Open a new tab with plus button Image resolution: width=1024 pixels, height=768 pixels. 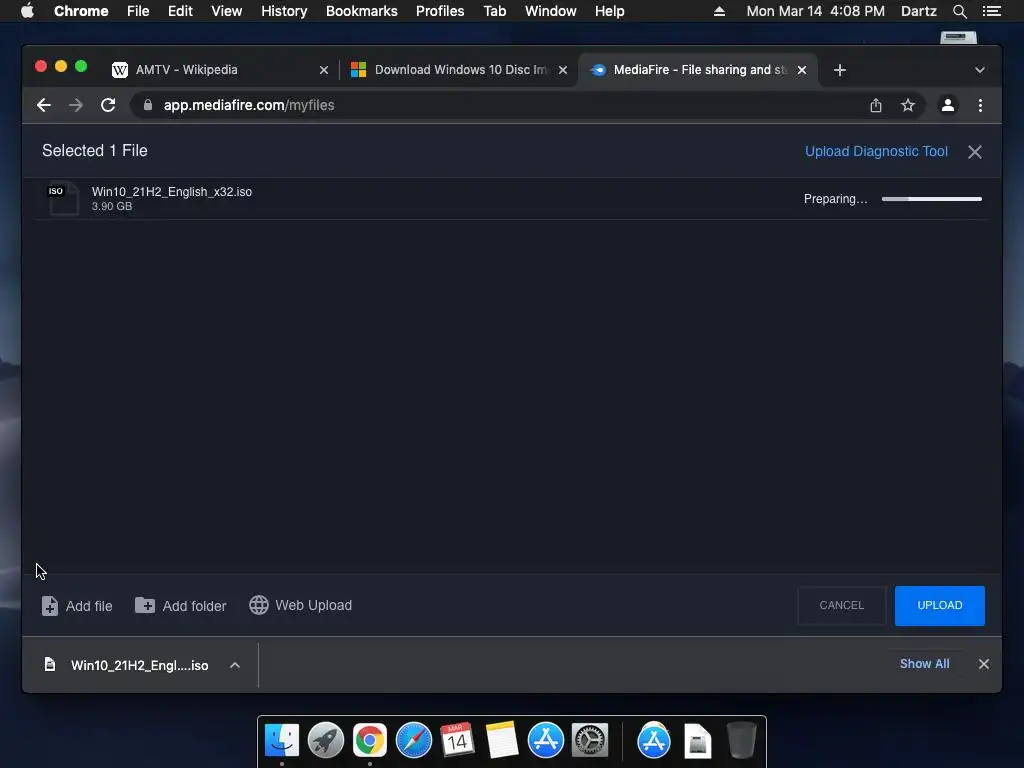click(x=840, y=70)
